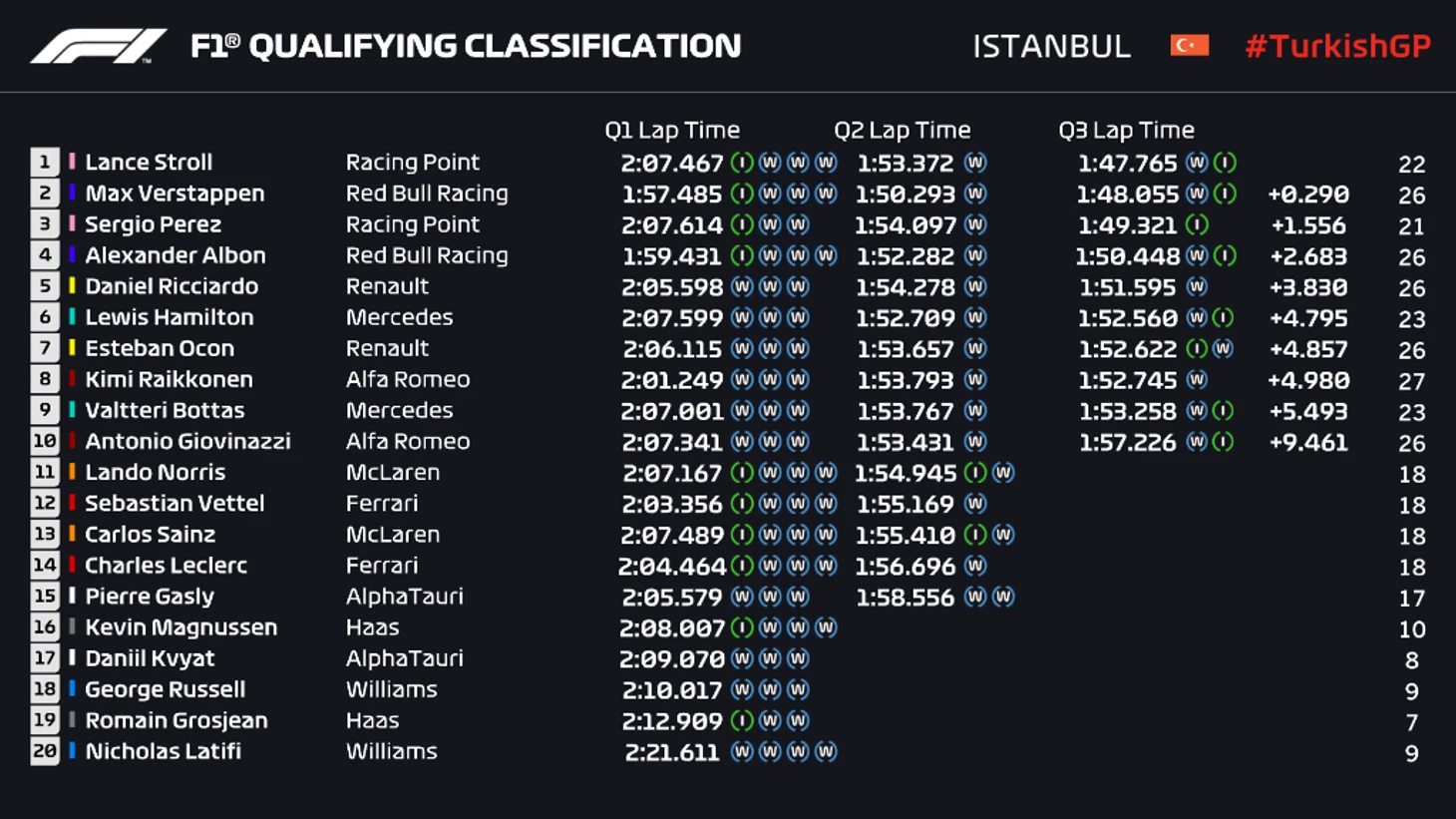Click the F1 logo in the header
Screen dimensions: 1456x819
(x=98, y=46)
